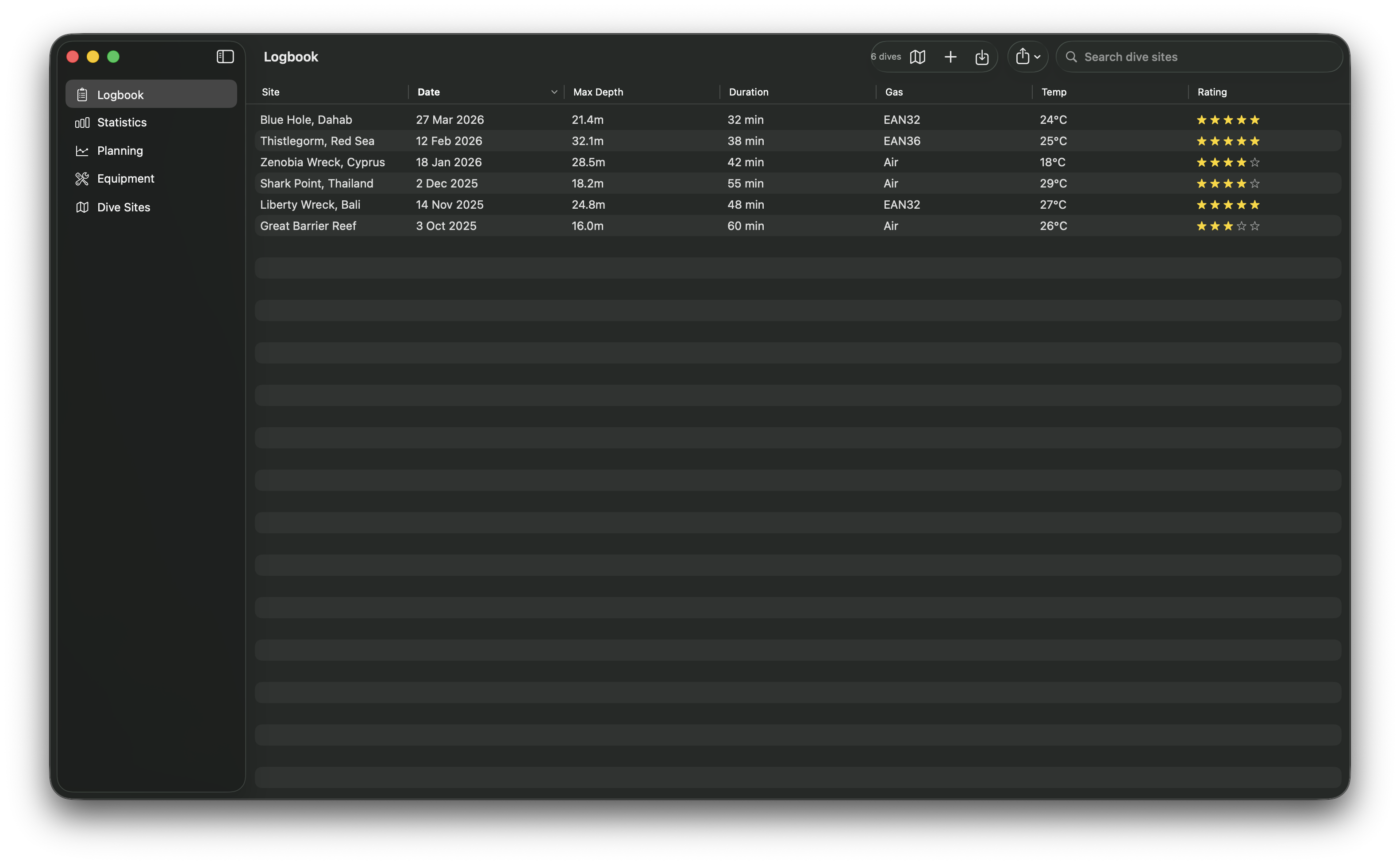Screen dimensions: 1400x865
Task: Expand the export format chevron
Action: [1037, 57]
